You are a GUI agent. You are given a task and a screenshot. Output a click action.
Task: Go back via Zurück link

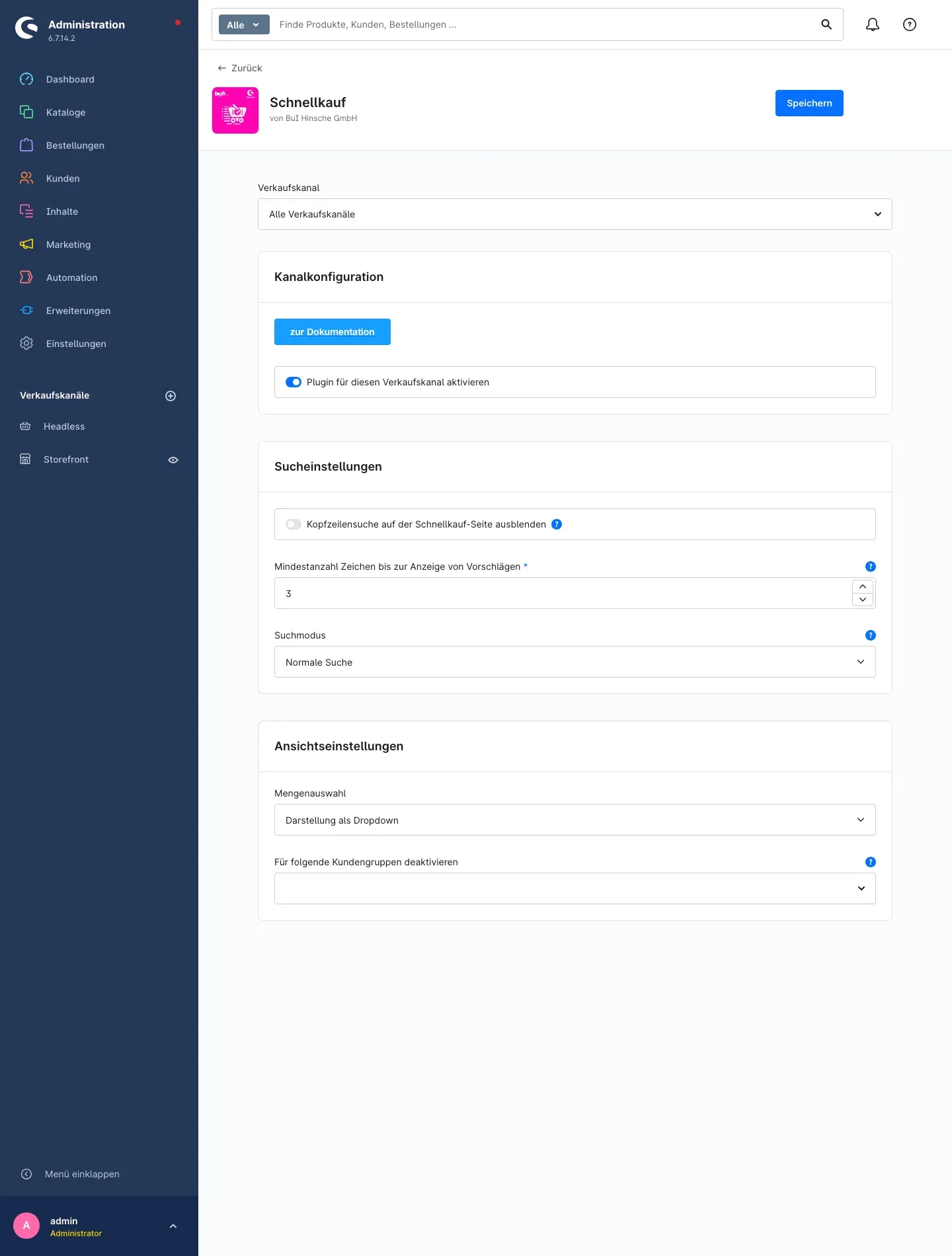click(x=240, y=68)
